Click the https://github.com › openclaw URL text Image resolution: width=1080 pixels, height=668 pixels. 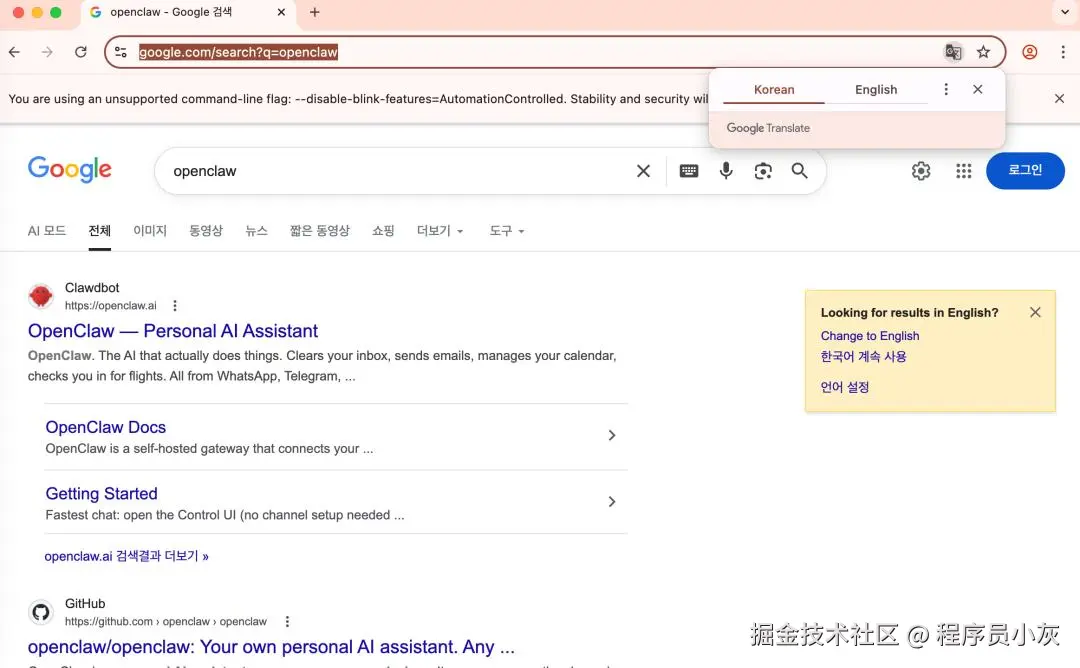(165, 621)
